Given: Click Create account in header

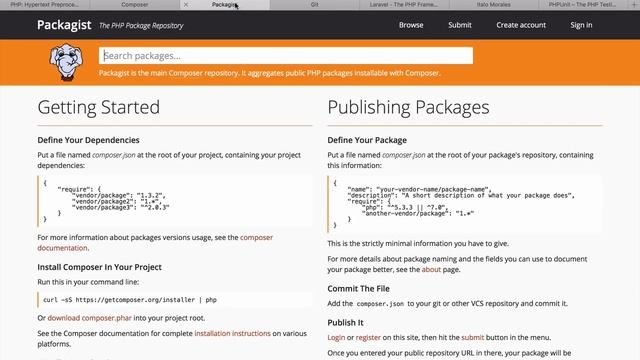Looking at the screenshot, I should tap(521, 25).
